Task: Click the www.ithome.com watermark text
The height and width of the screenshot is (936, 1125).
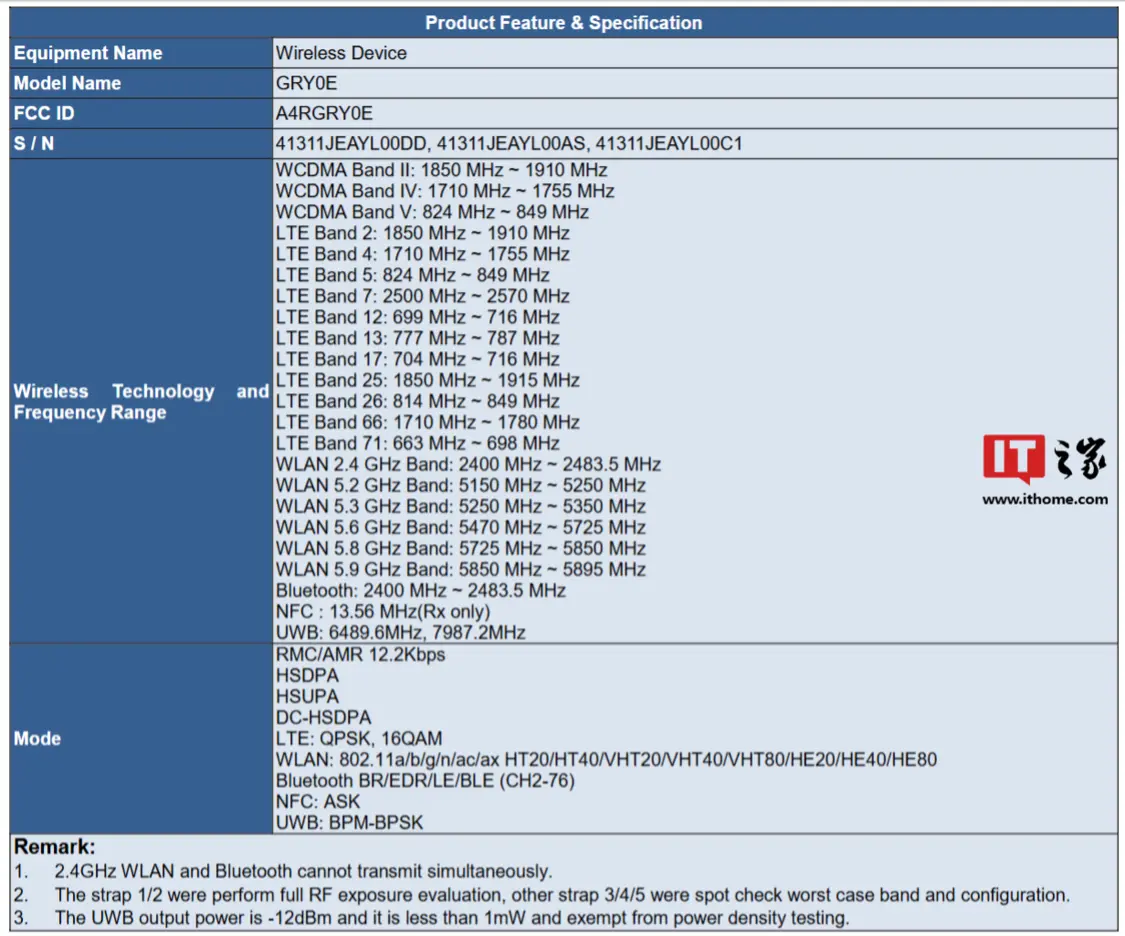Action: coord(1044,499)
